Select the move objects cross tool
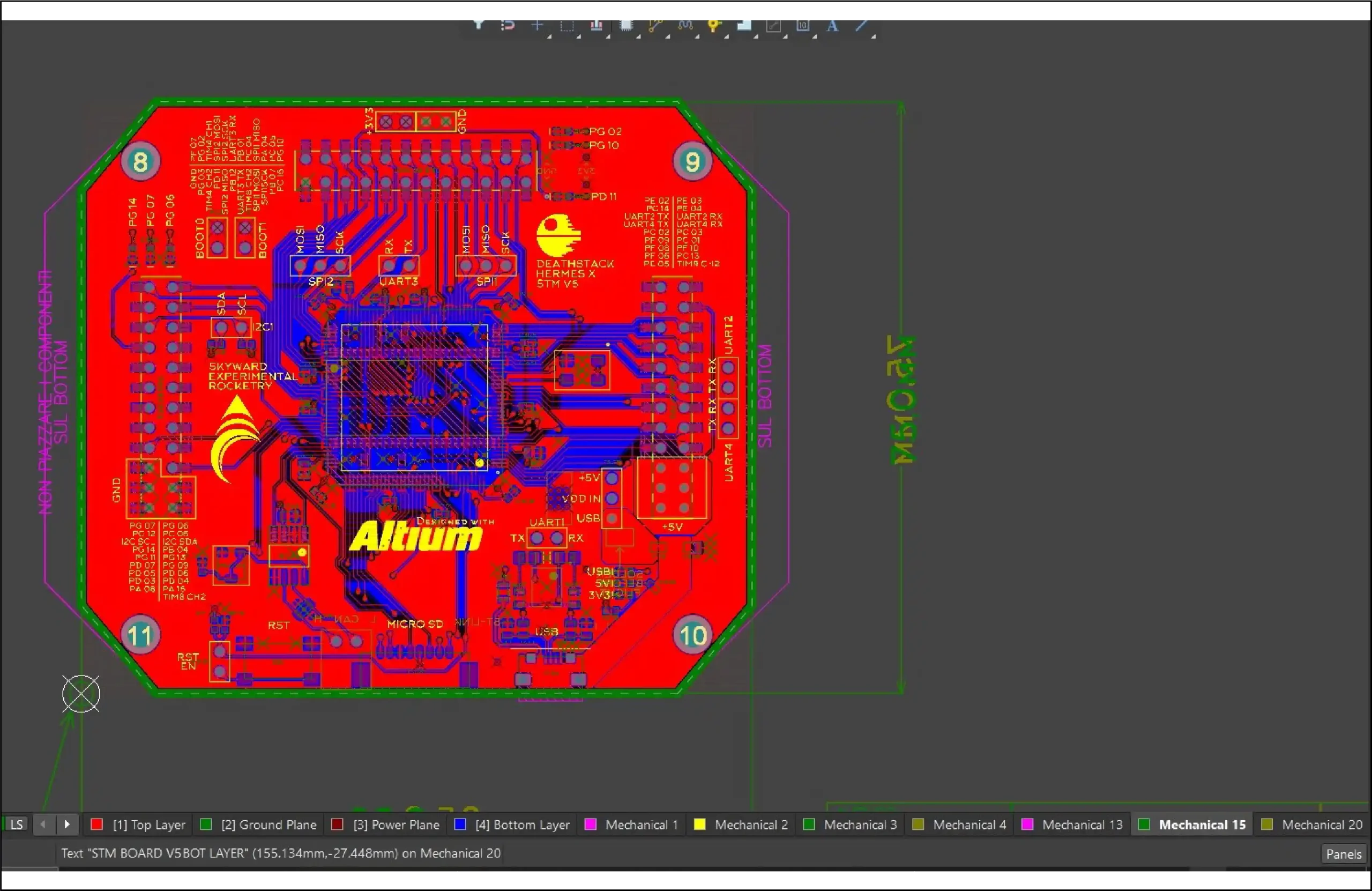 tap(536, 25)
